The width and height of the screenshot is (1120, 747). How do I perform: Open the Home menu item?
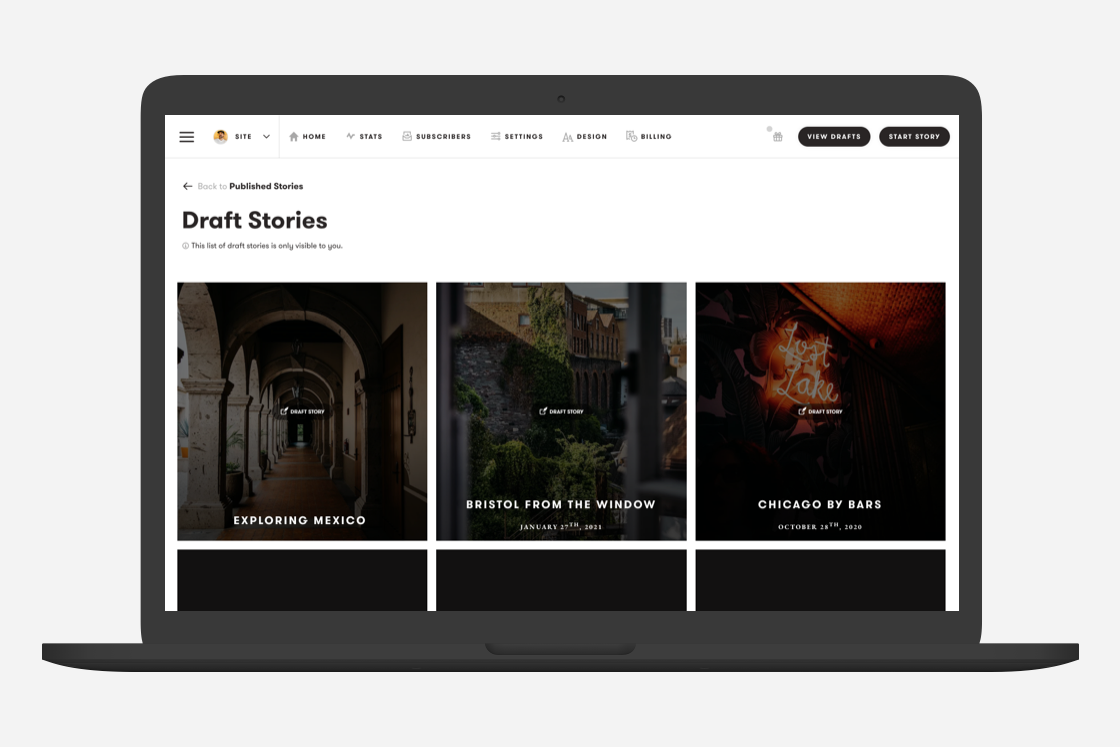307,136
